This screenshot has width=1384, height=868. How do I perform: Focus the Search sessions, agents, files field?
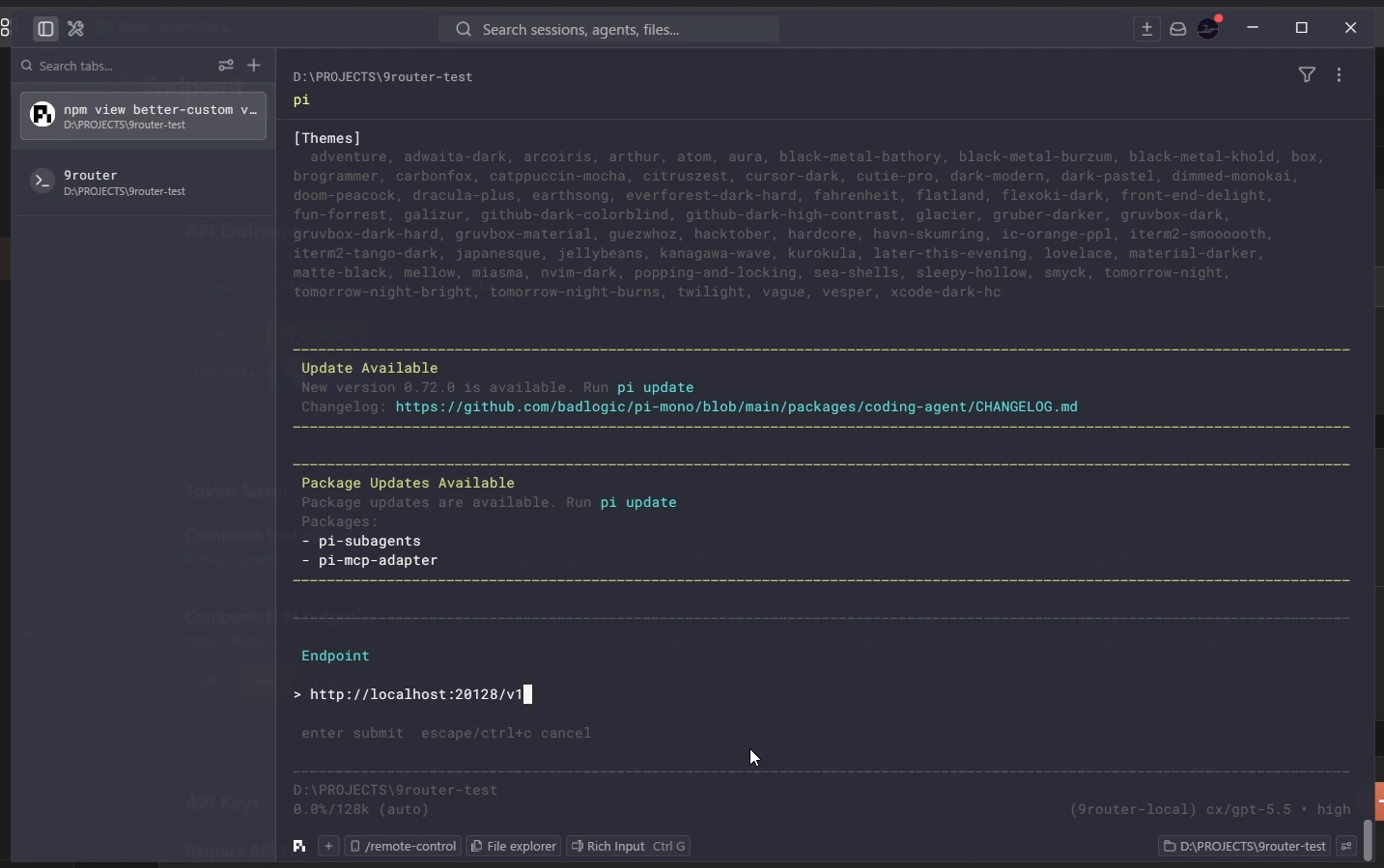pyautogui.click(x=609, y=29)
